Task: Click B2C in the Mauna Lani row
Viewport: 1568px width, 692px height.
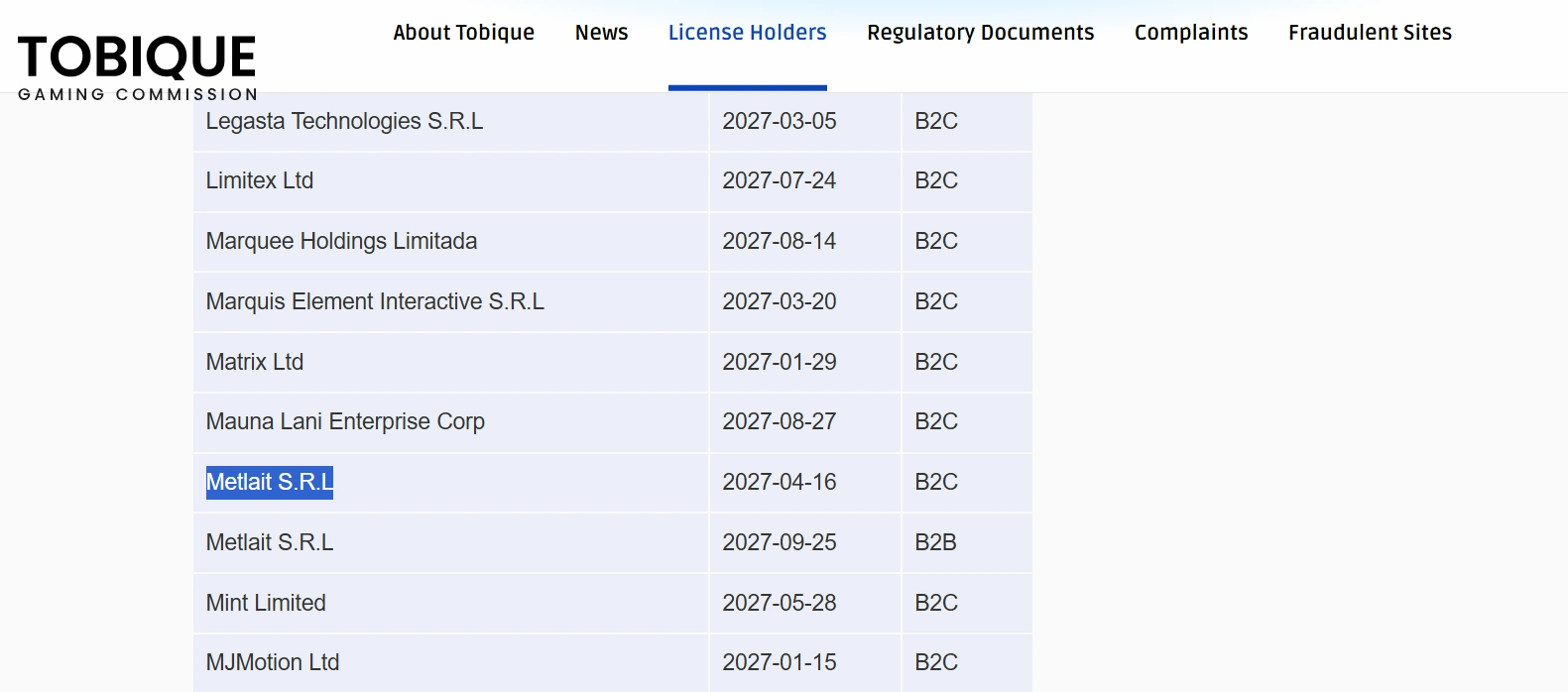Action: pos(936,421)
